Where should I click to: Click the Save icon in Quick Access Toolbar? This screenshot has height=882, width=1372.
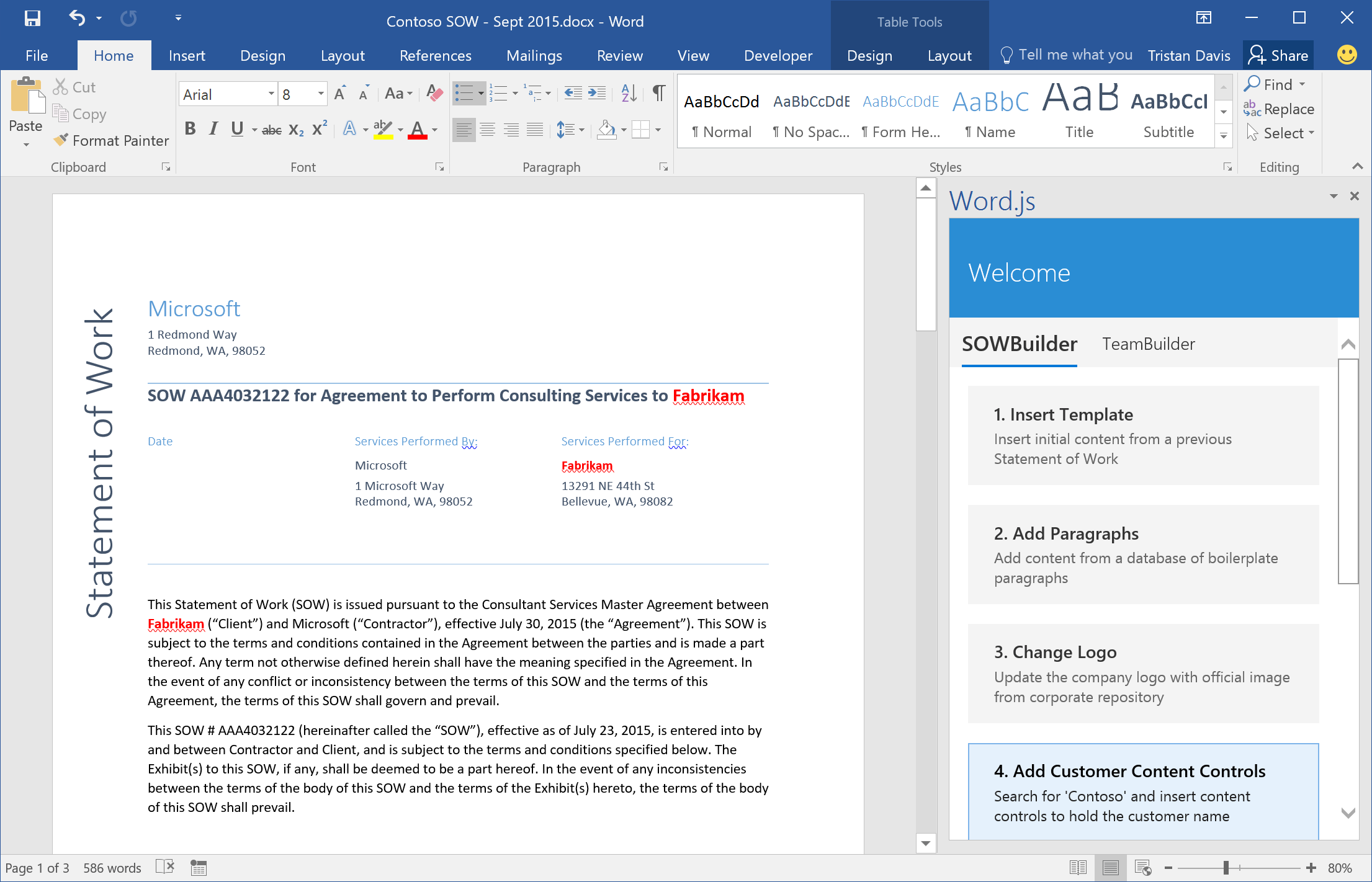tap(32, 19)
